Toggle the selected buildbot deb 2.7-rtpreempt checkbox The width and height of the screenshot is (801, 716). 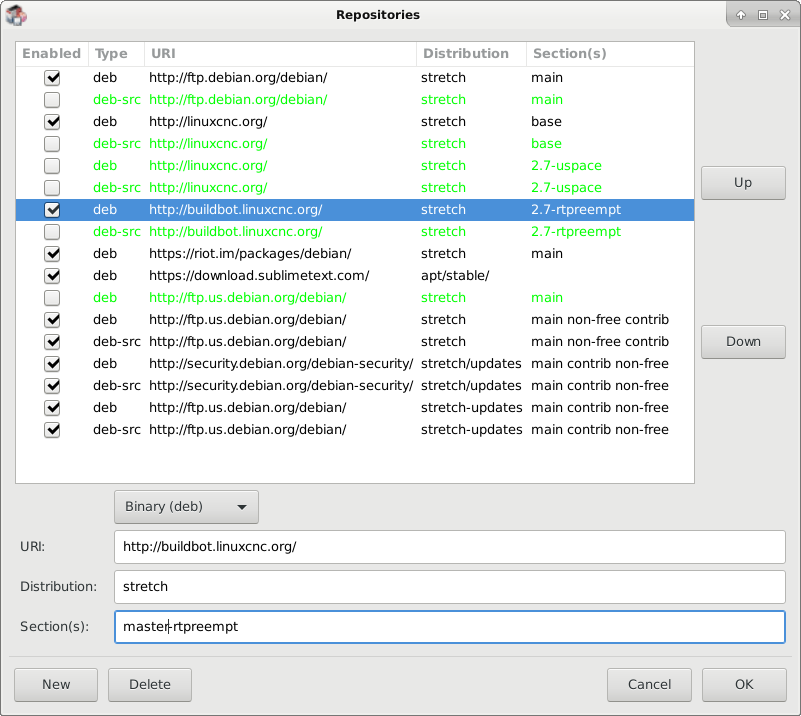(x=52, y=209)
